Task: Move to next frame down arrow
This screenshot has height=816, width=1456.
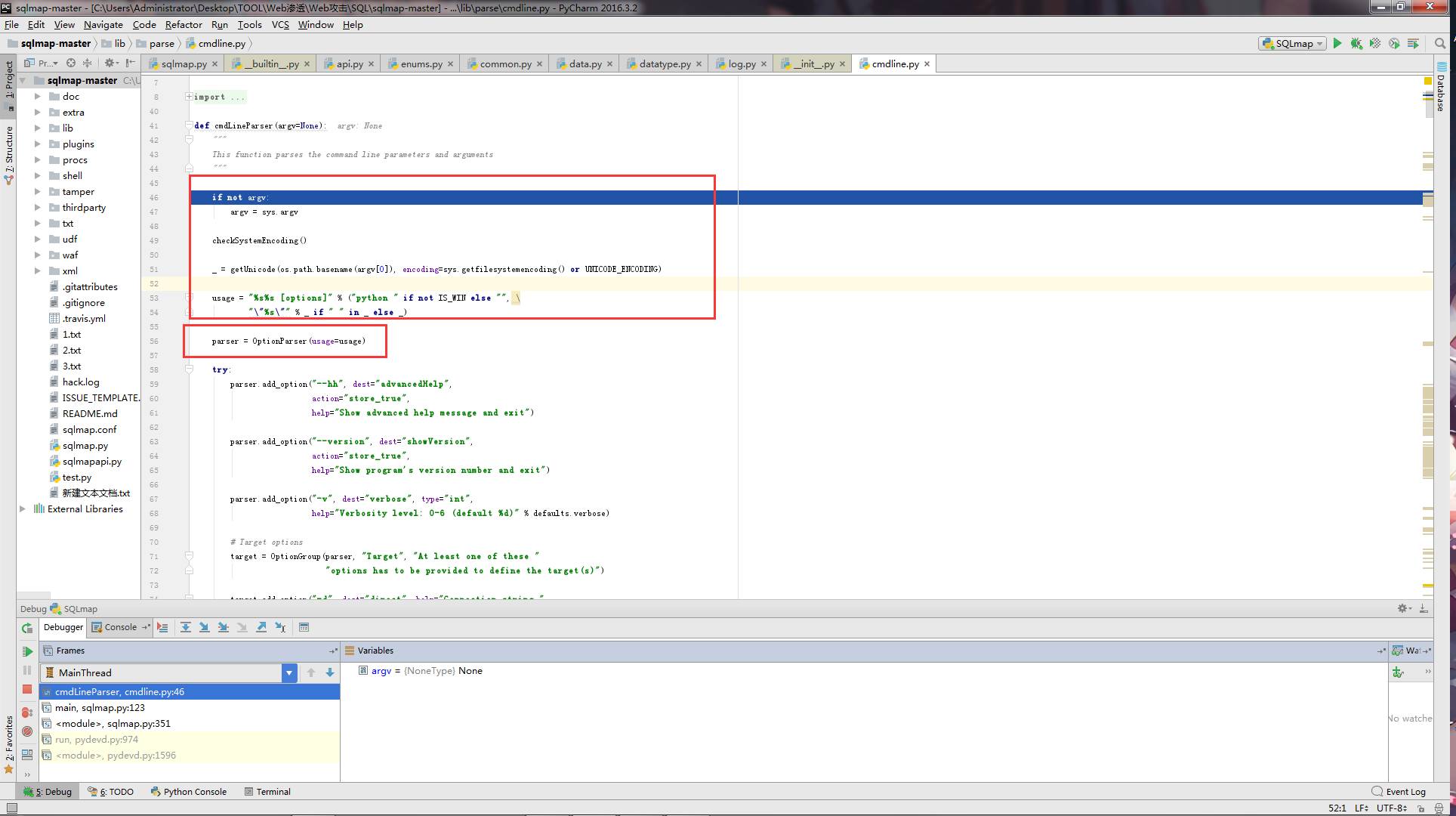Action: [330, 672]
